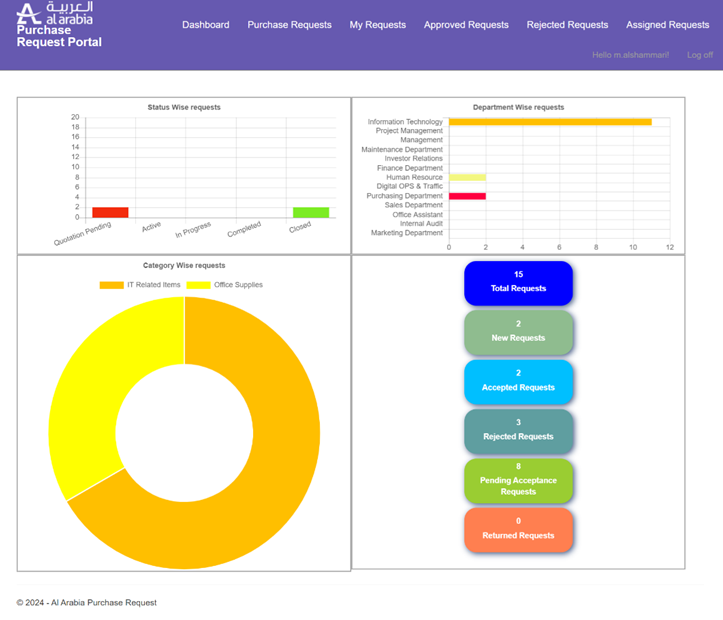Open the New Requests tile
723x620 pixels.
(518, 332)
